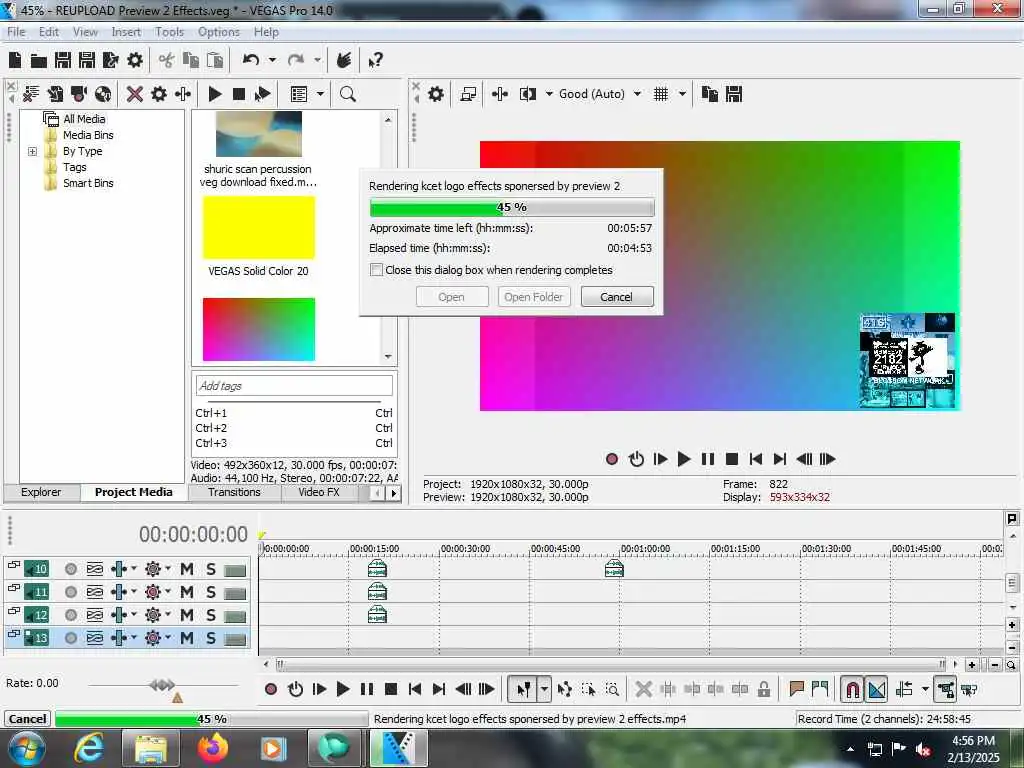Remove selected media with the red X
Screen dimensions: 1024x768
pyautogui.click(x=135, y=94)
